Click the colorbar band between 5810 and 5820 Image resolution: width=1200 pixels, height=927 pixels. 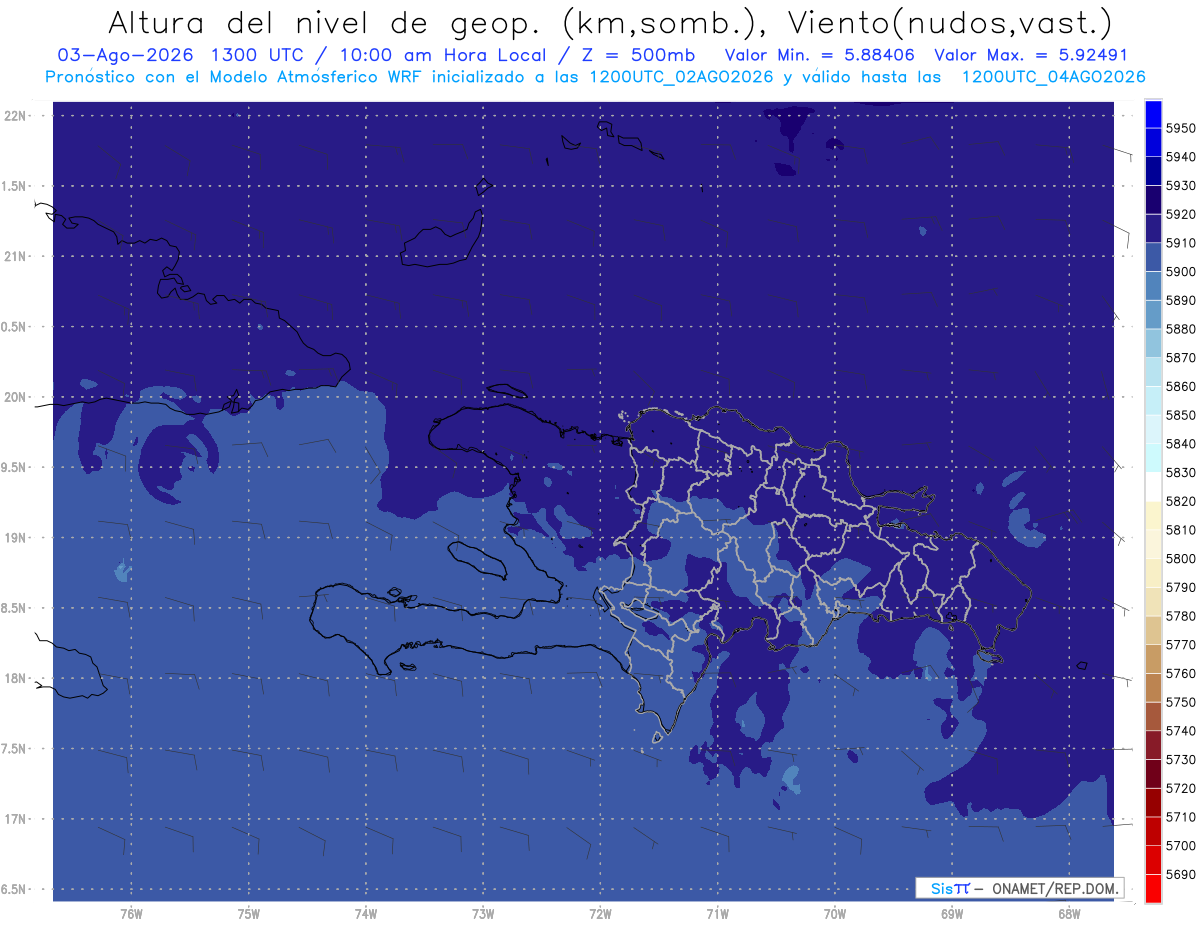point(1153,515)
